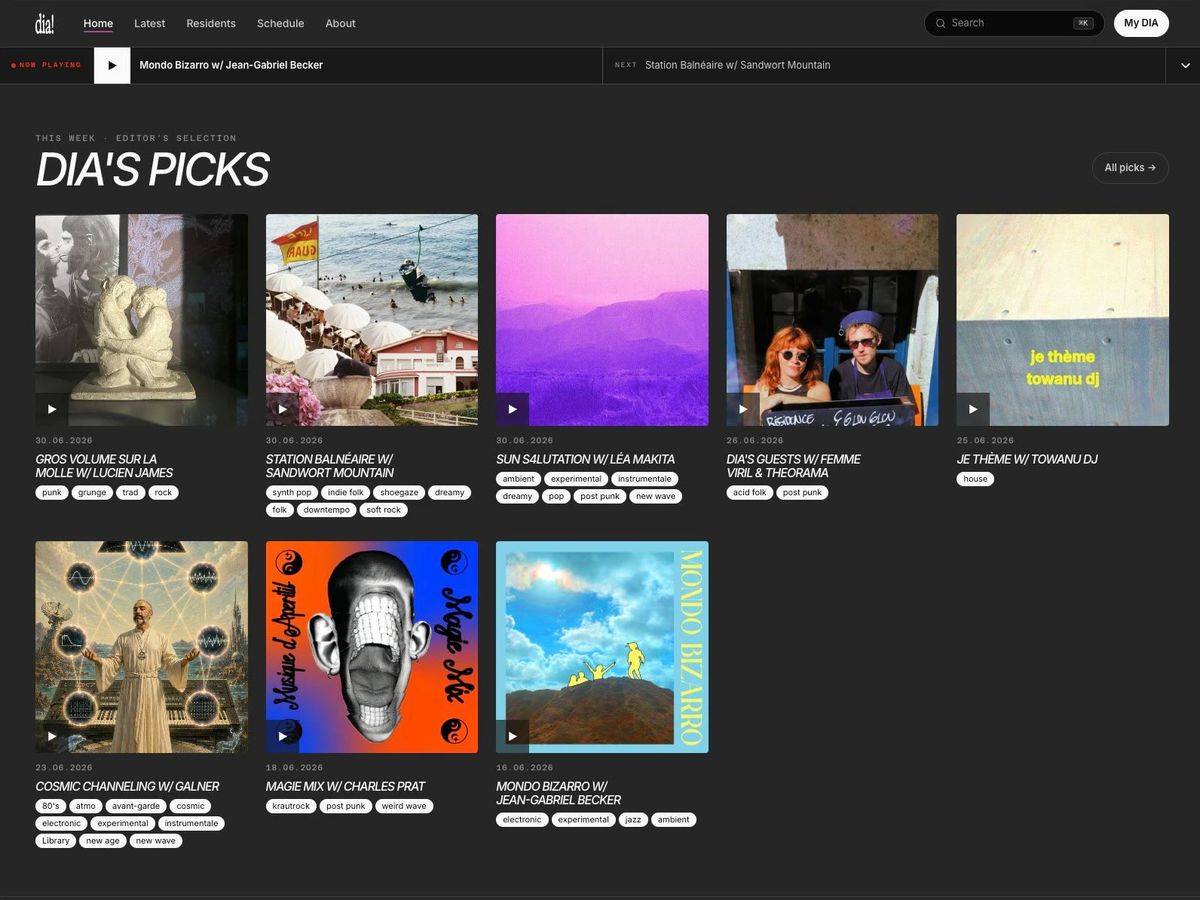Open next show Station Balnéaire in player bar

tap(737, 65)
